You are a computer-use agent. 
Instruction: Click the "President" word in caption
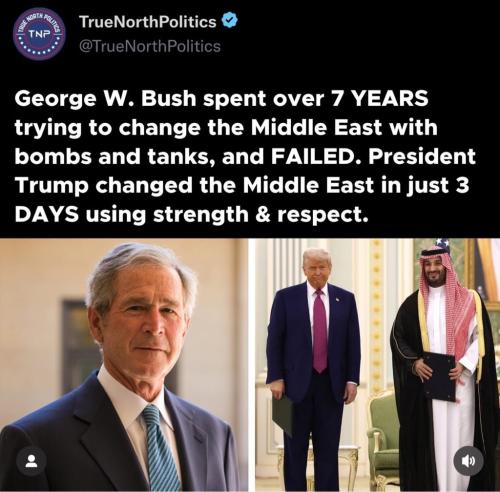[421, 157]
